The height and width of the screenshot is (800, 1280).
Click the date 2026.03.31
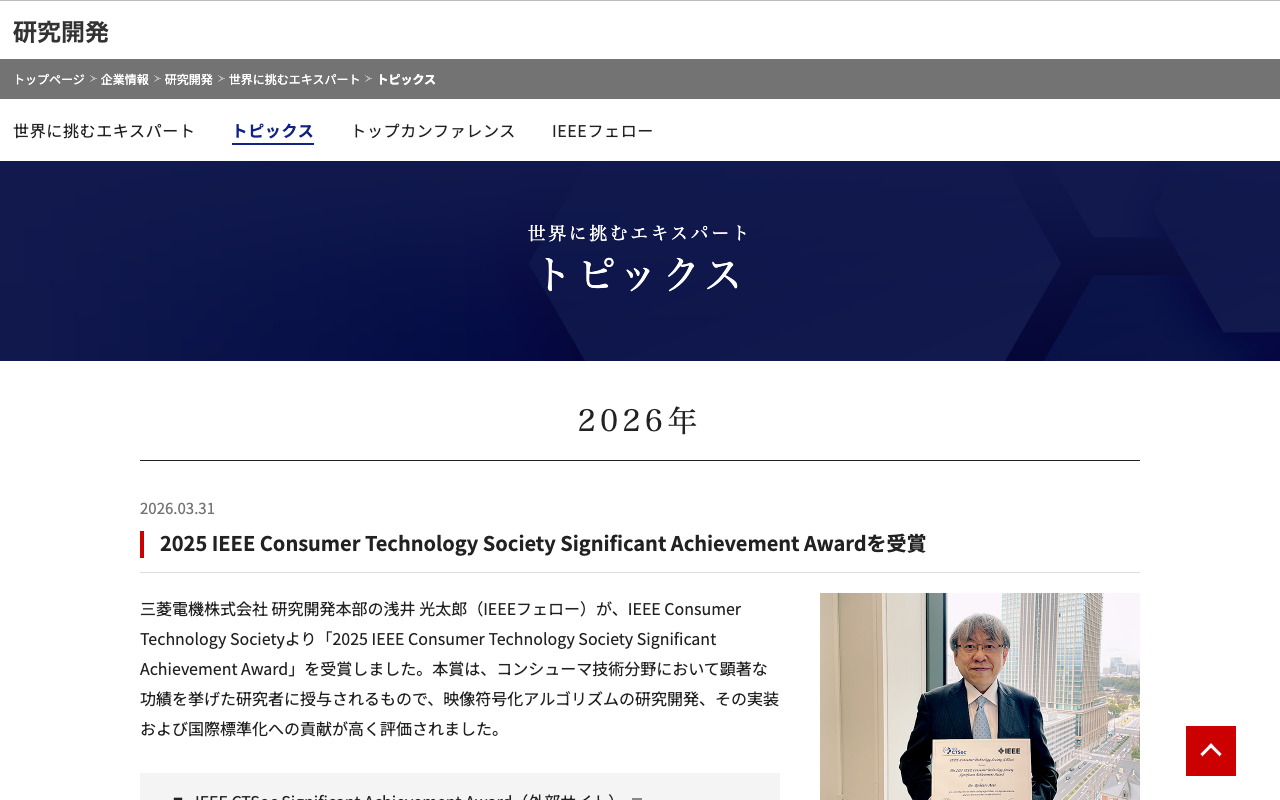point(177,508)
